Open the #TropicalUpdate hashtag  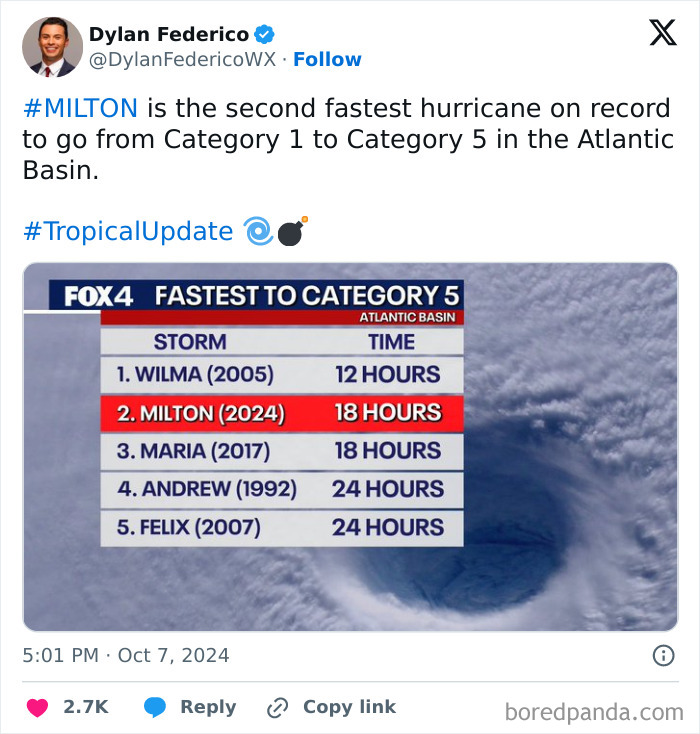pyautogui.click(x=127, y=231)
